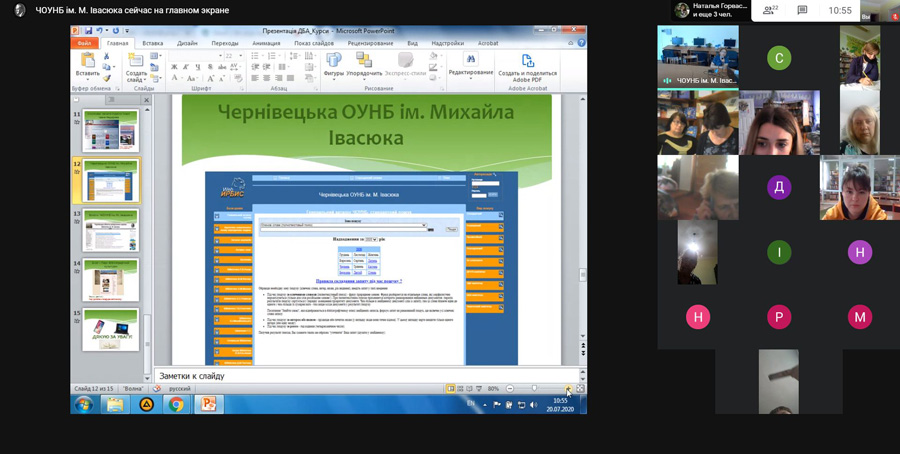Select slide 11 thumbnail
The image size is (900, 454).
coord(110,130)
